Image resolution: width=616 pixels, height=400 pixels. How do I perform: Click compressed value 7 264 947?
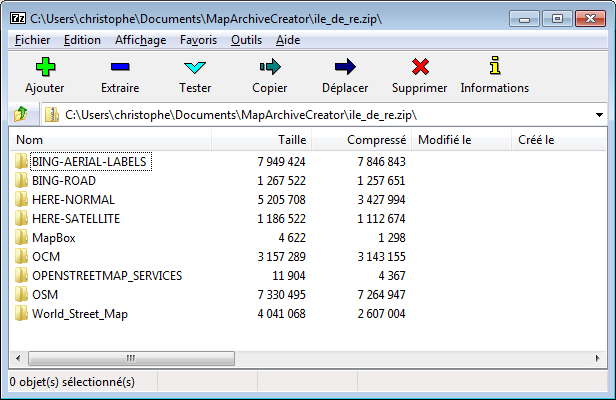coord(381,295)
